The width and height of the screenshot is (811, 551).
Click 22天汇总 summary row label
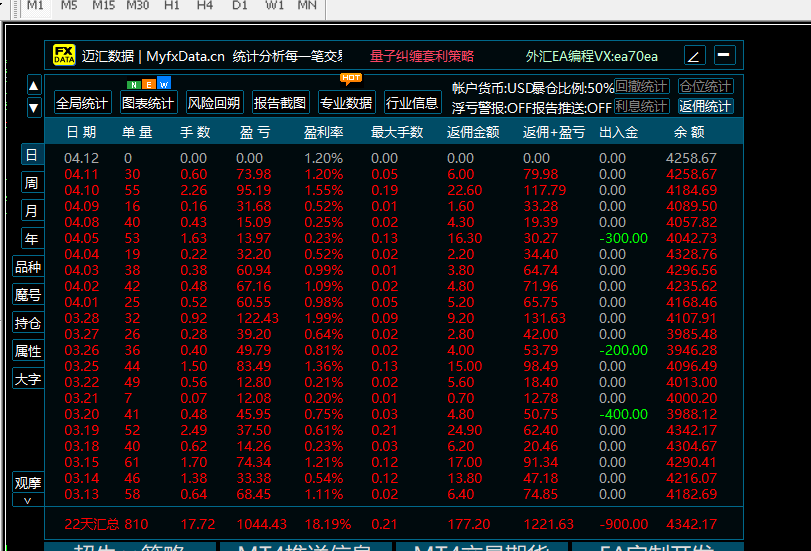point(94,524)
